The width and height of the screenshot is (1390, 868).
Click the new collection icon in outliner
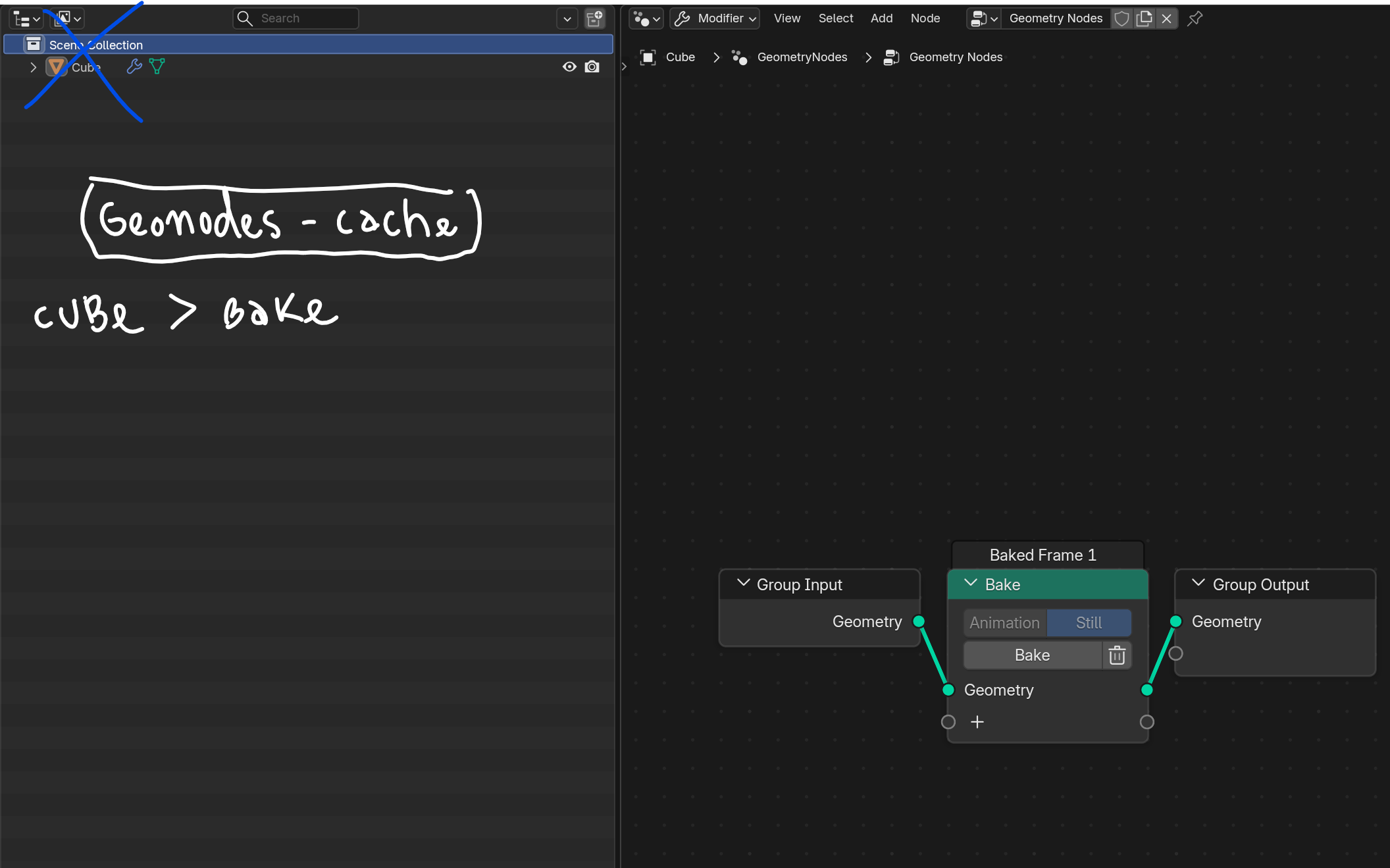click(x=594, y=18)
